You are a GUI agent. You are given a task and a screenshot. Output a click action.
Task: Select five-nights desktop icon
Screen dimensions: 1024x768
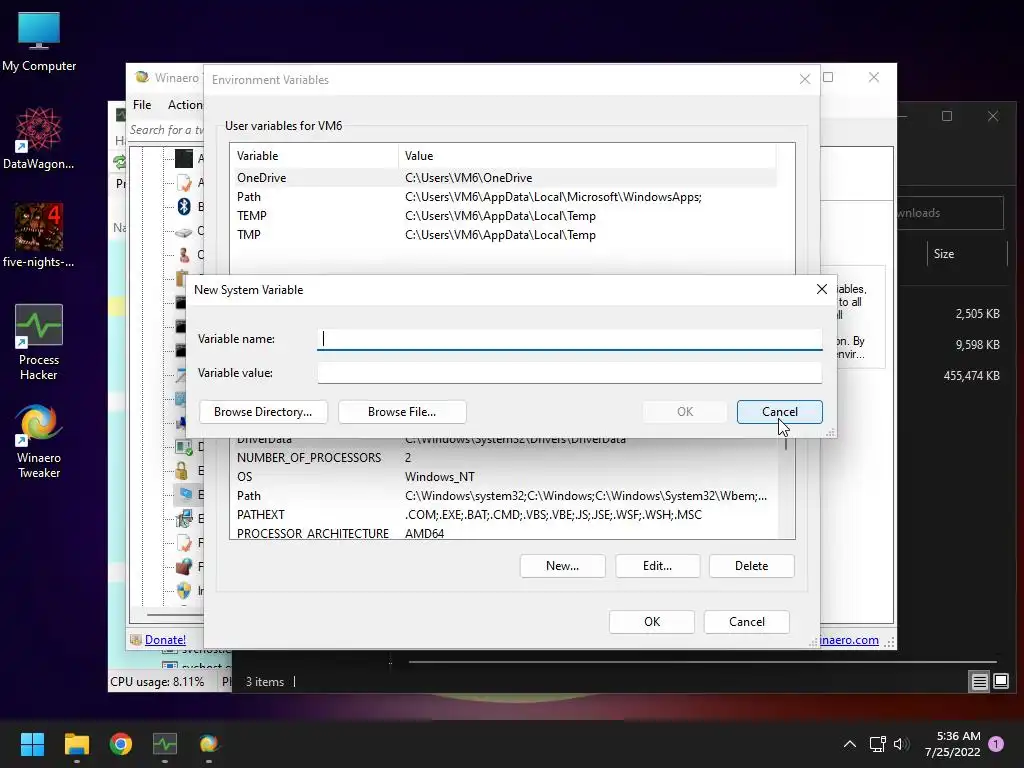[x=39, y=236]
